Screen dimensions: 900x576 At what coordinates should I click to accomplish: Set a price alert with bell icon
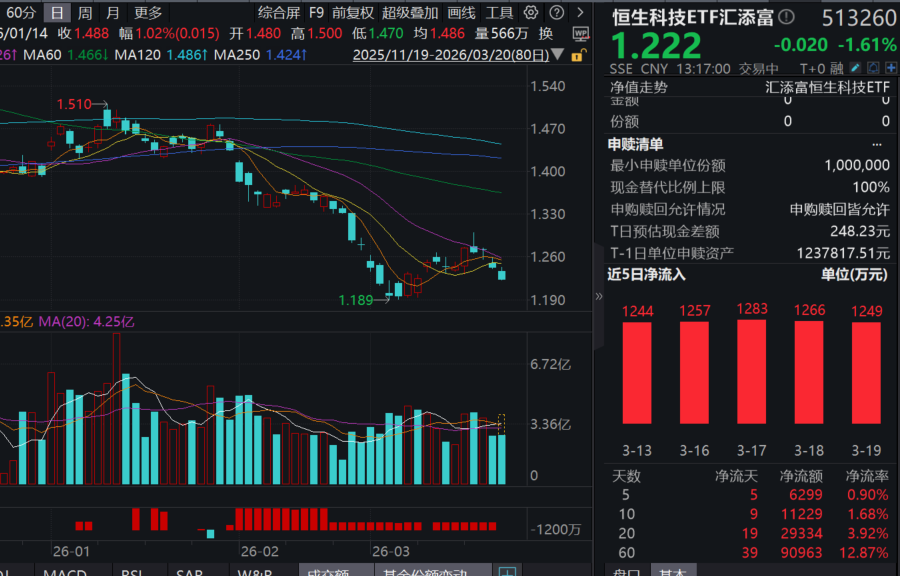click(x=873, y=69)
